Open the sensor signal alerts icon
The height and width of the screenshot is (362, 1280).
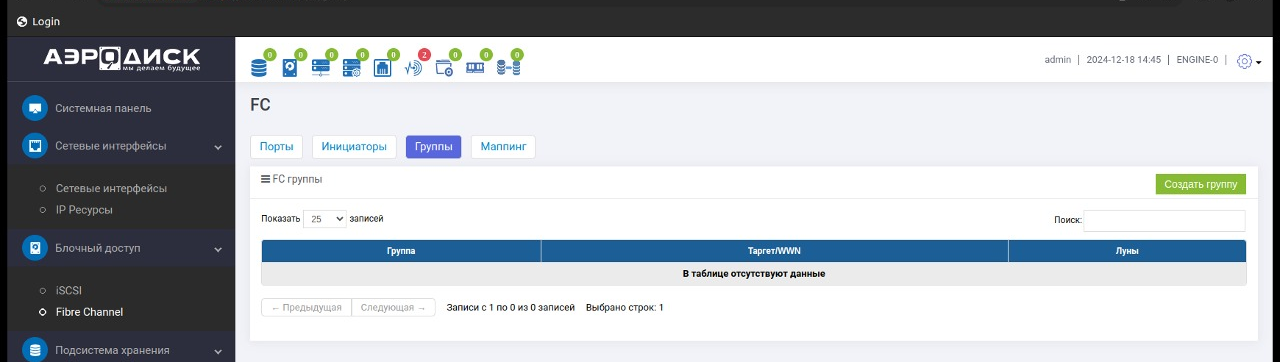413,68
